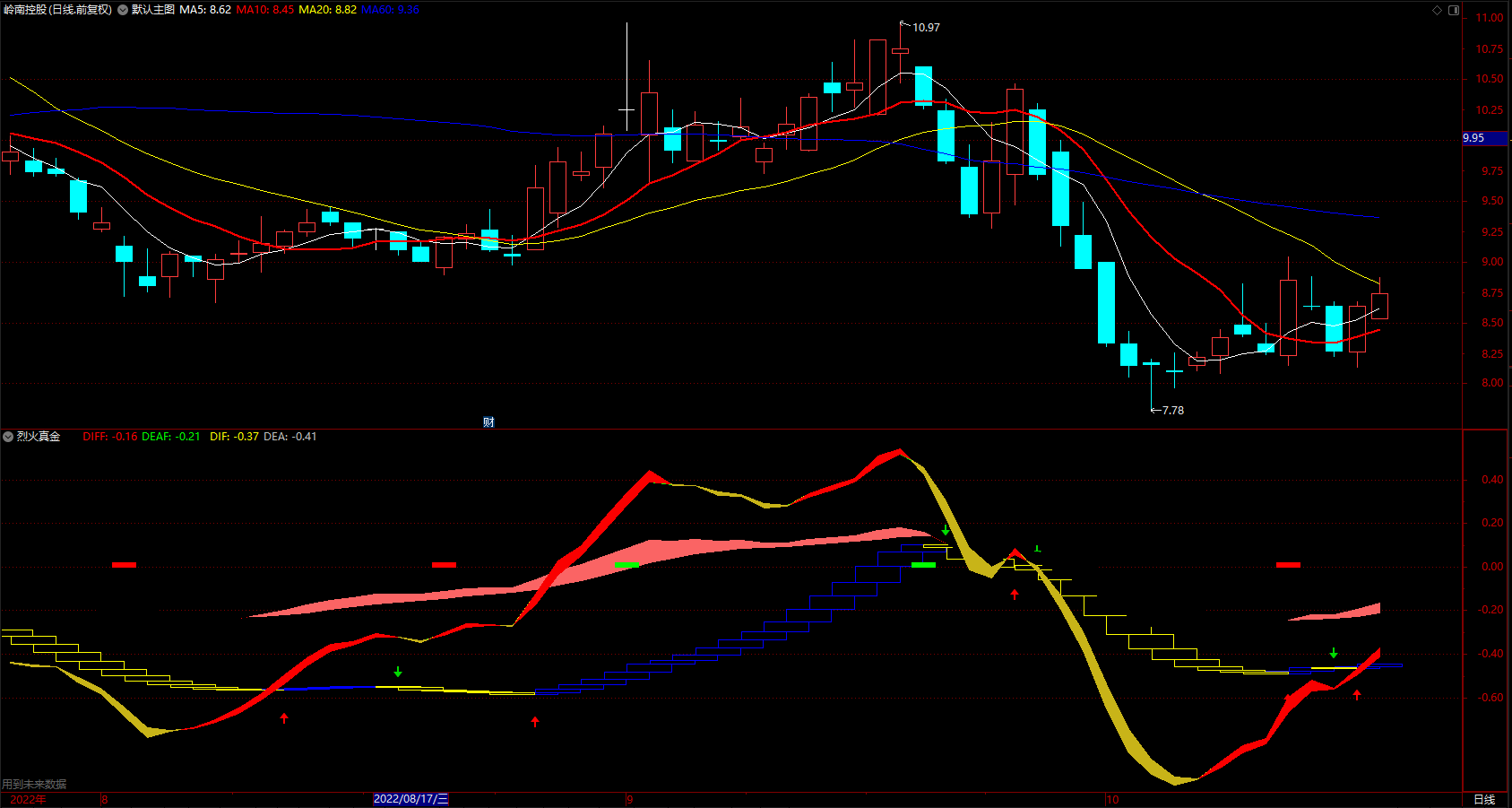The height and width of the screenshot is (808, 1512).
Task: Click the 11.00 price axis label
Action: coord(1490,18)
